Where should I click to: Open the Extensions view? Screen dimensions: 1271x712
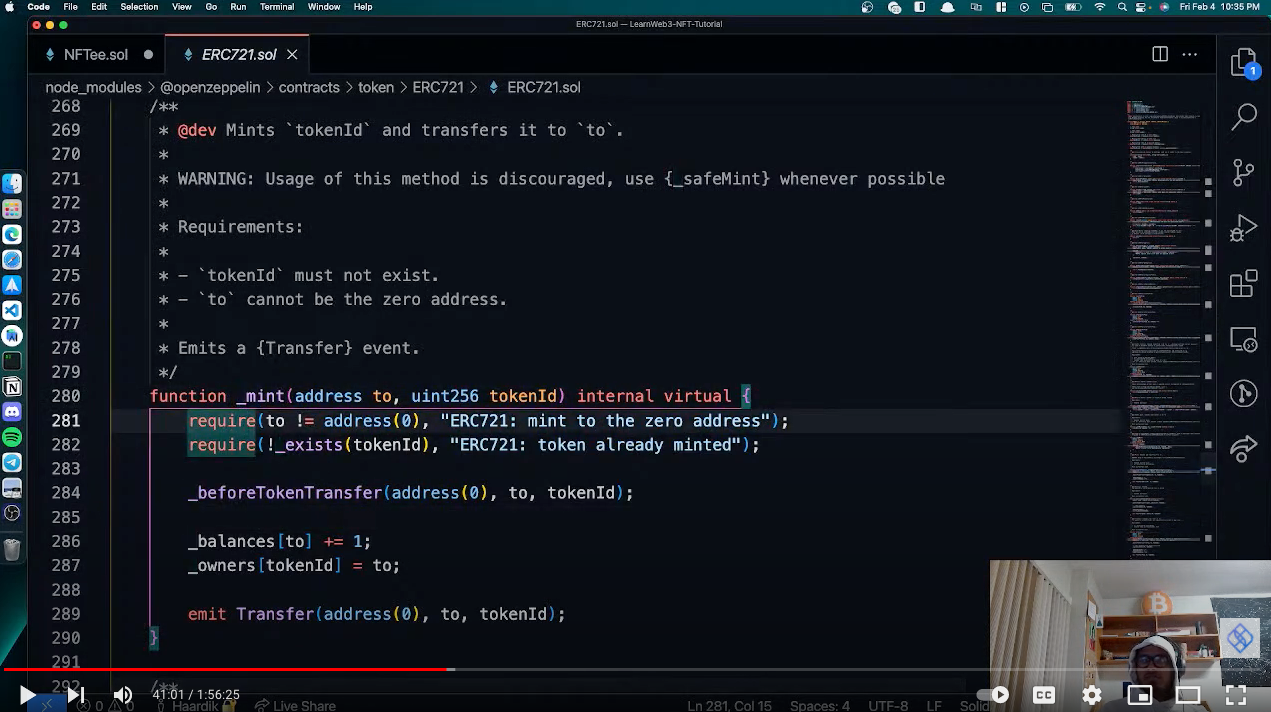click(1243, 283)
